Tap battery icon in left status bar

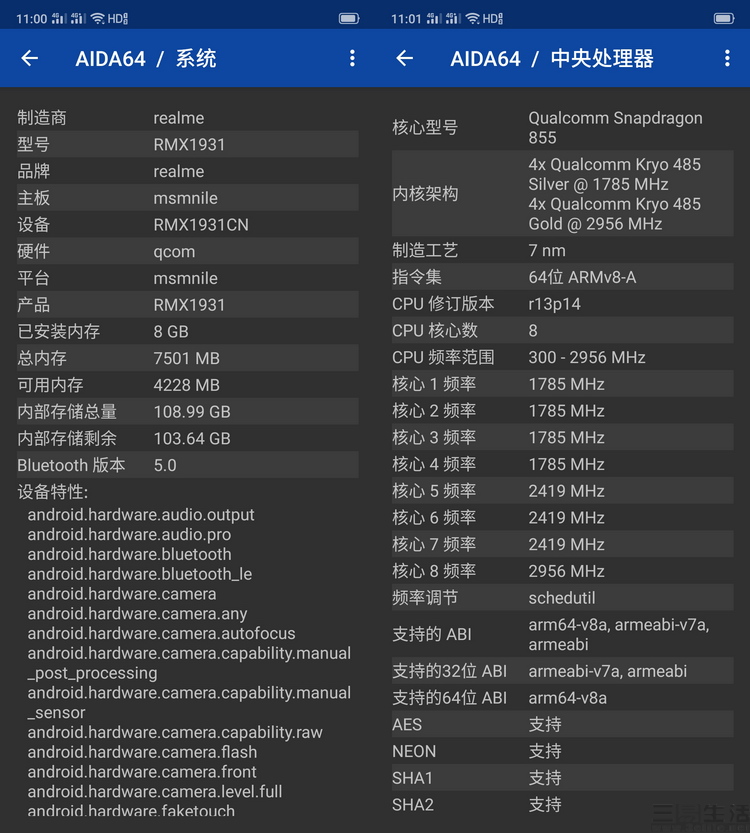point(349,19)
